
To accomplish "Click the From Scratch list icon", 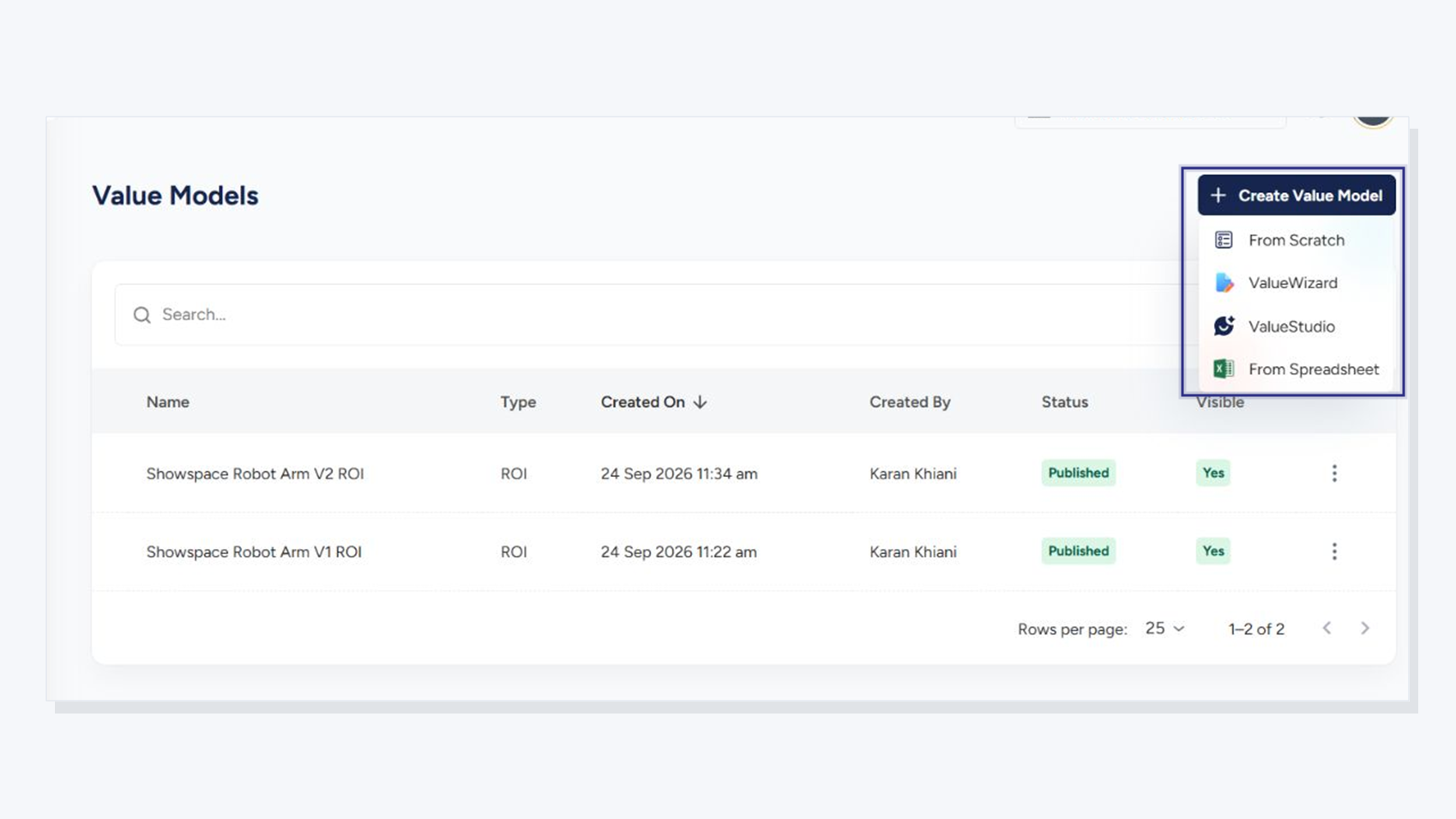I will pyautogui.click(x=1224, y=240).
